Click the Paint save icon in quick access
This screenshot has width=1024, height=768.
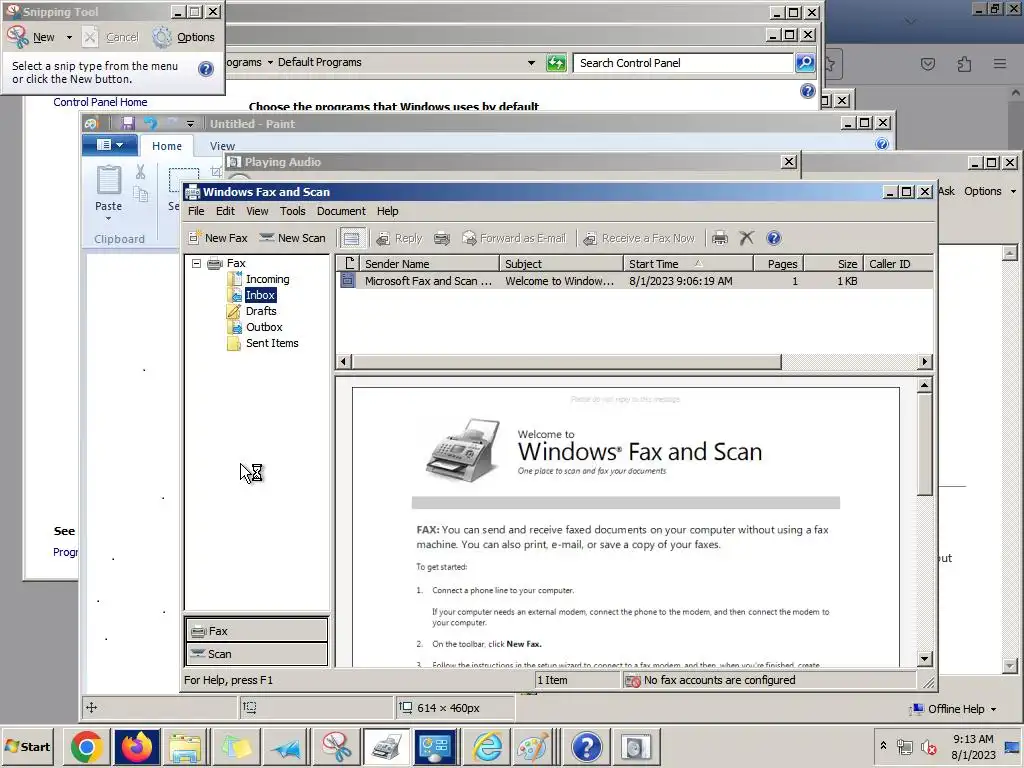pos(128,123)
